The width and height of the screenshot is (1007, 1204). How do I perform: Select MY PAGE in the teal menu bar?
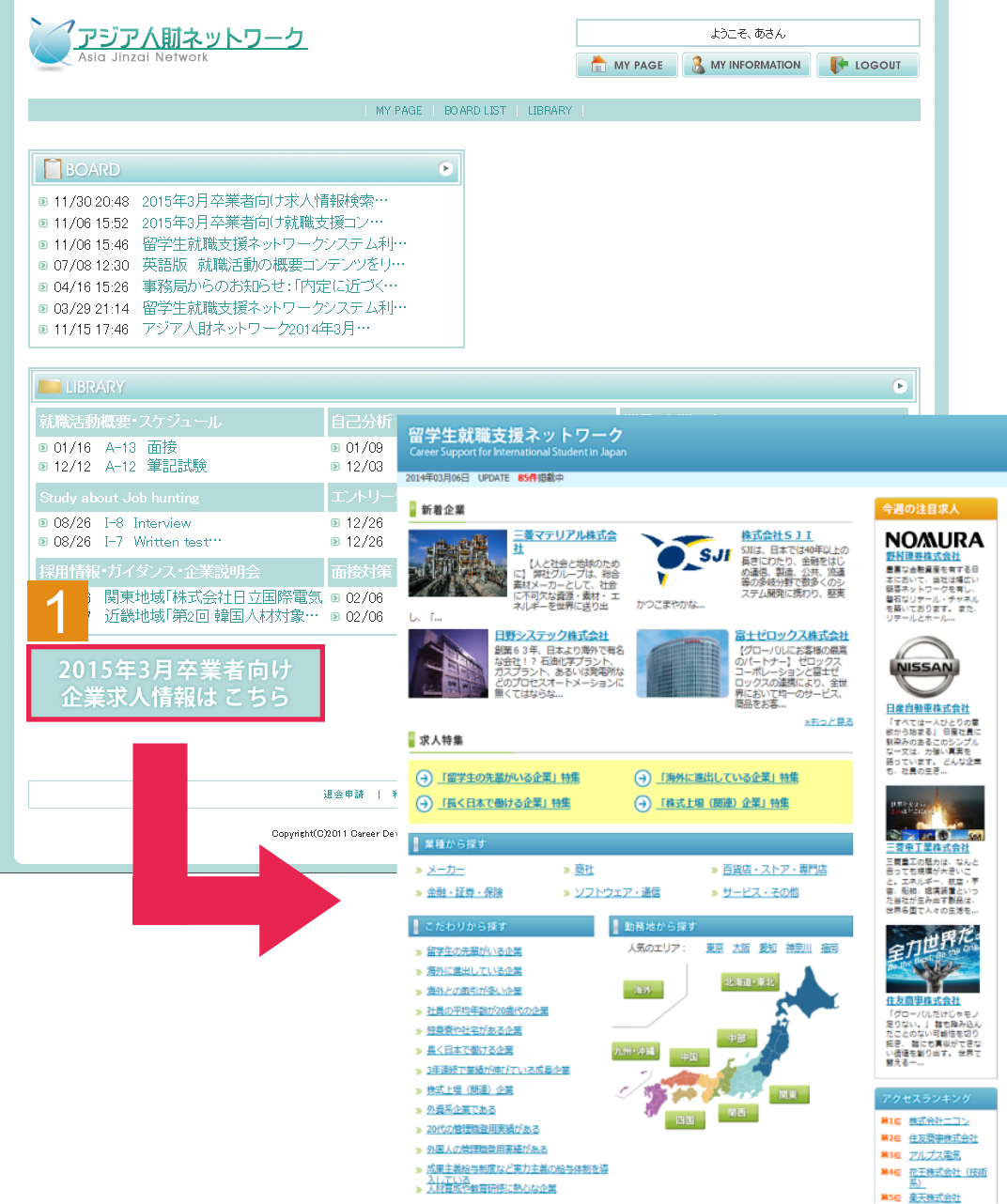[399, 111]
